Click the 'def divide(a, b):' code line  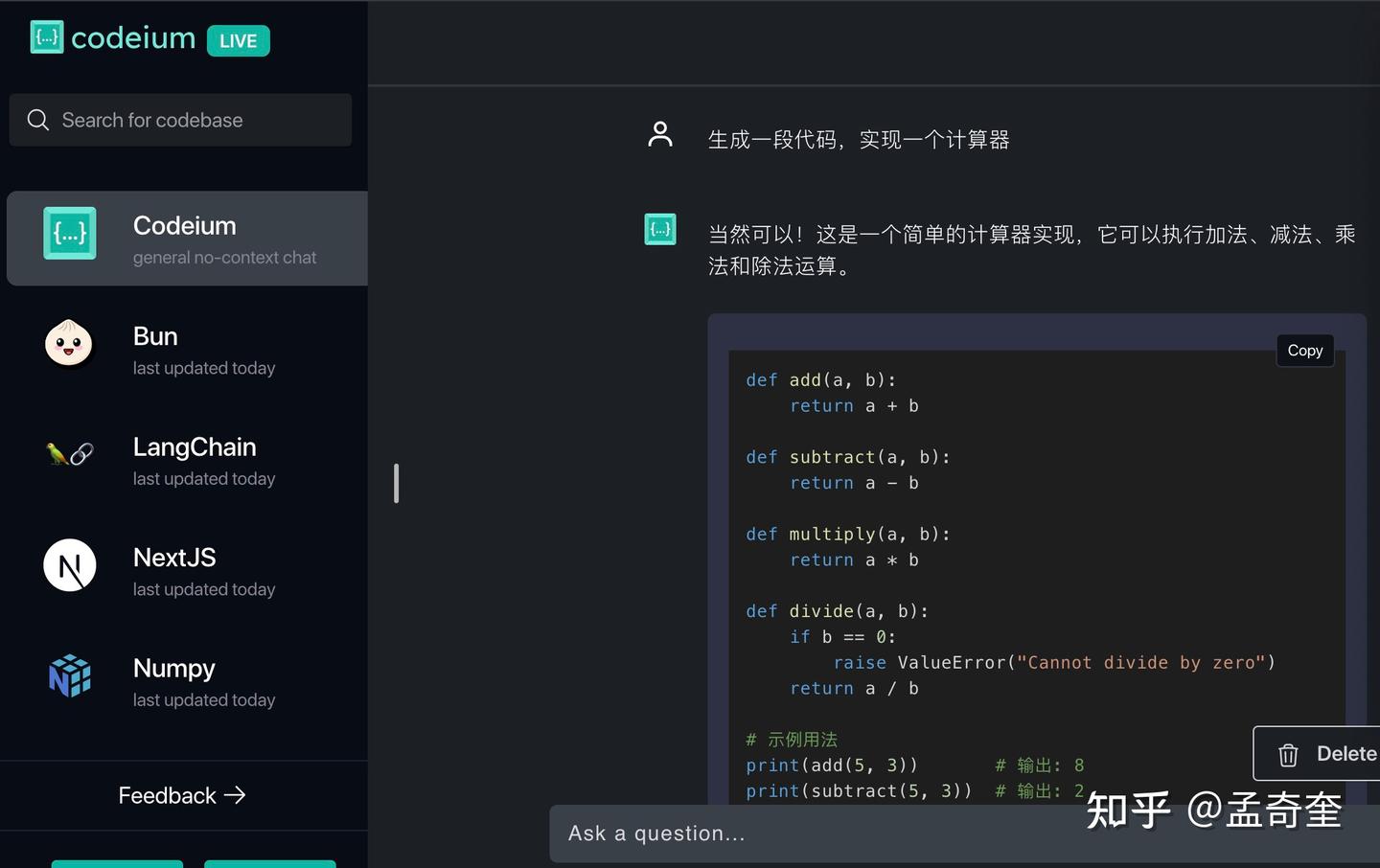click(x=838, y=611)
